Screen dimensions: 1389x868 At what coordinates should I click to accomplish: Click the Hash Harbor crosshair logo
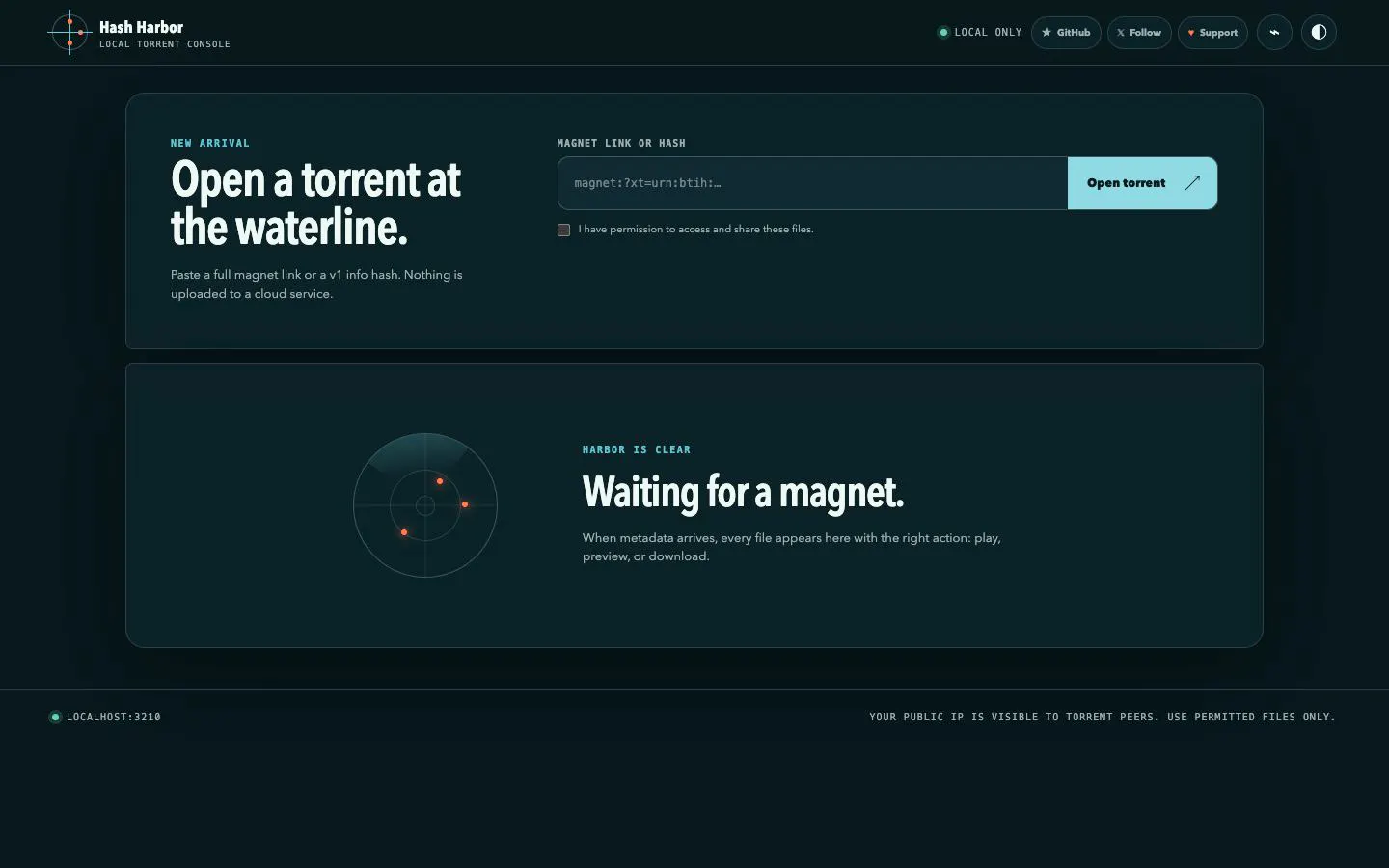69,33
